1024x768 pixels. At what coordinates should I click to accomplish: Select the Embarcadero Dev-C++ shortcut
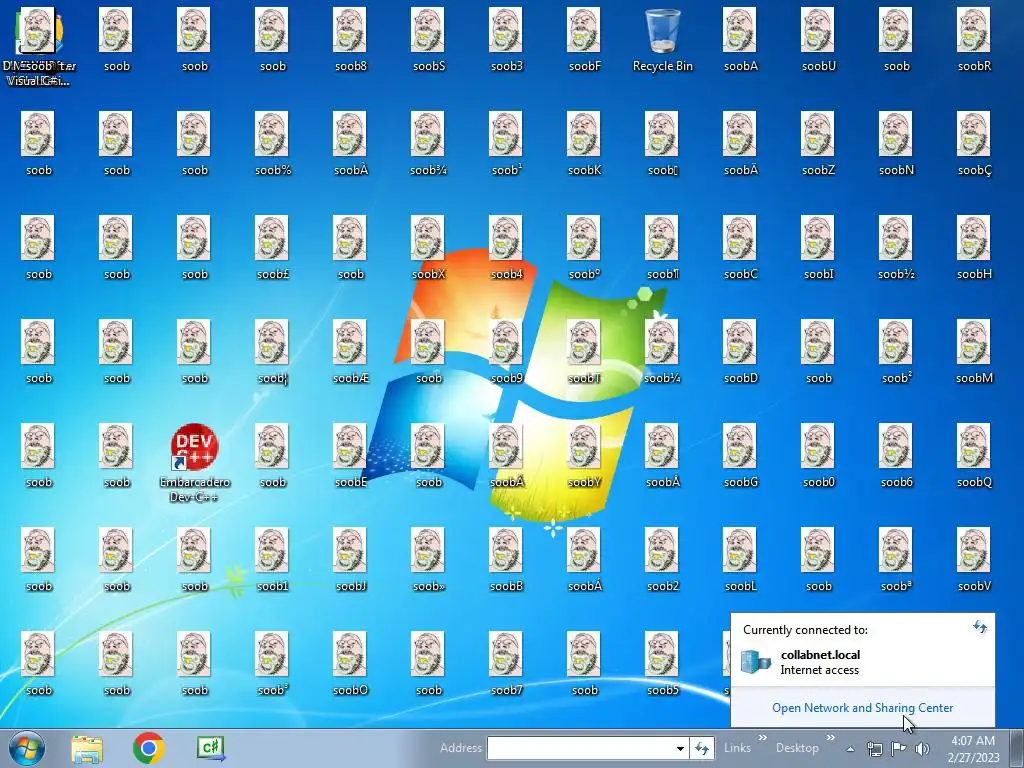195,463
